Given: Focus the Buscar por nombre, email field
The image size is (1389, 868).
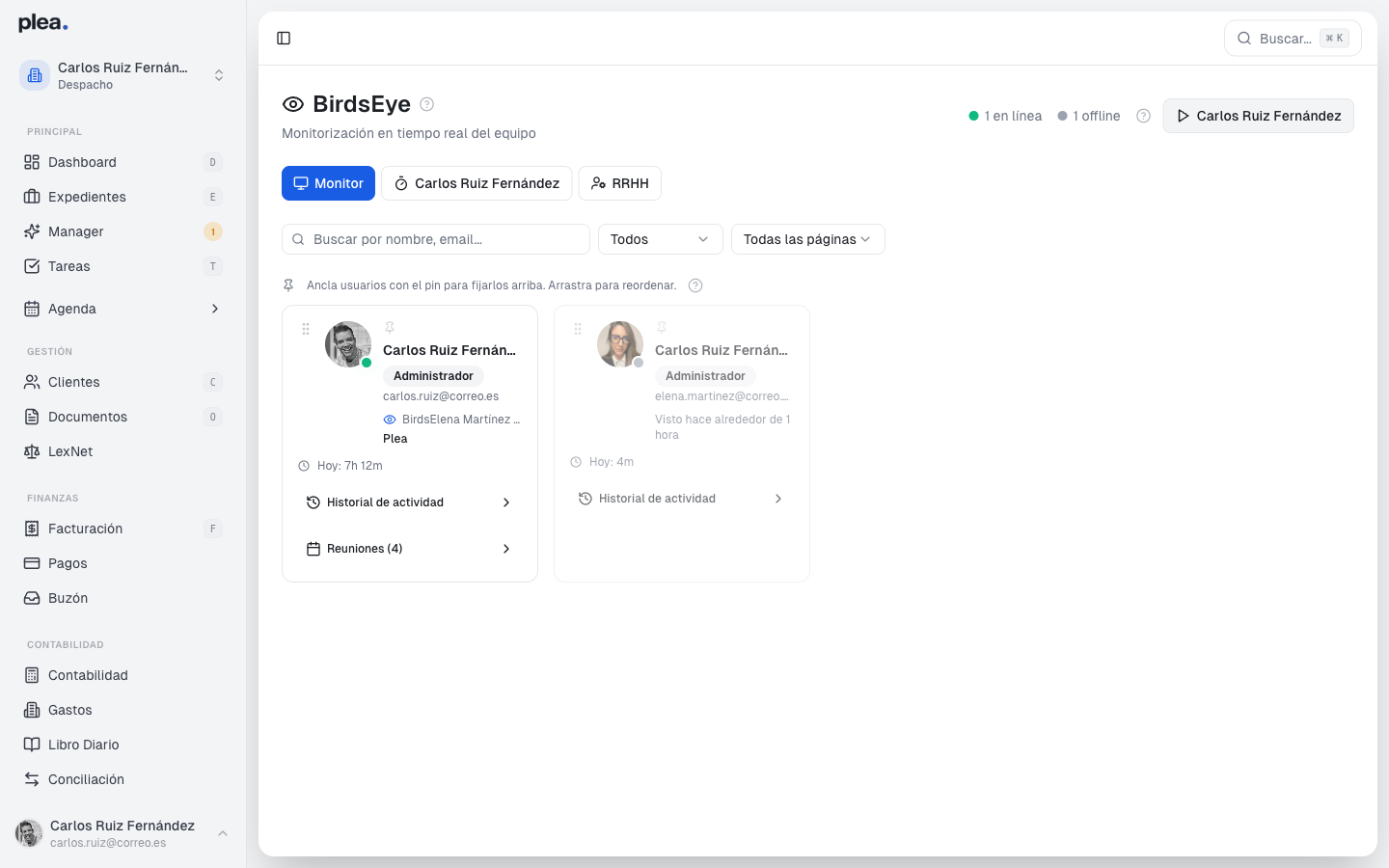Looking at the screenshot, I should [x=436, y=239].
